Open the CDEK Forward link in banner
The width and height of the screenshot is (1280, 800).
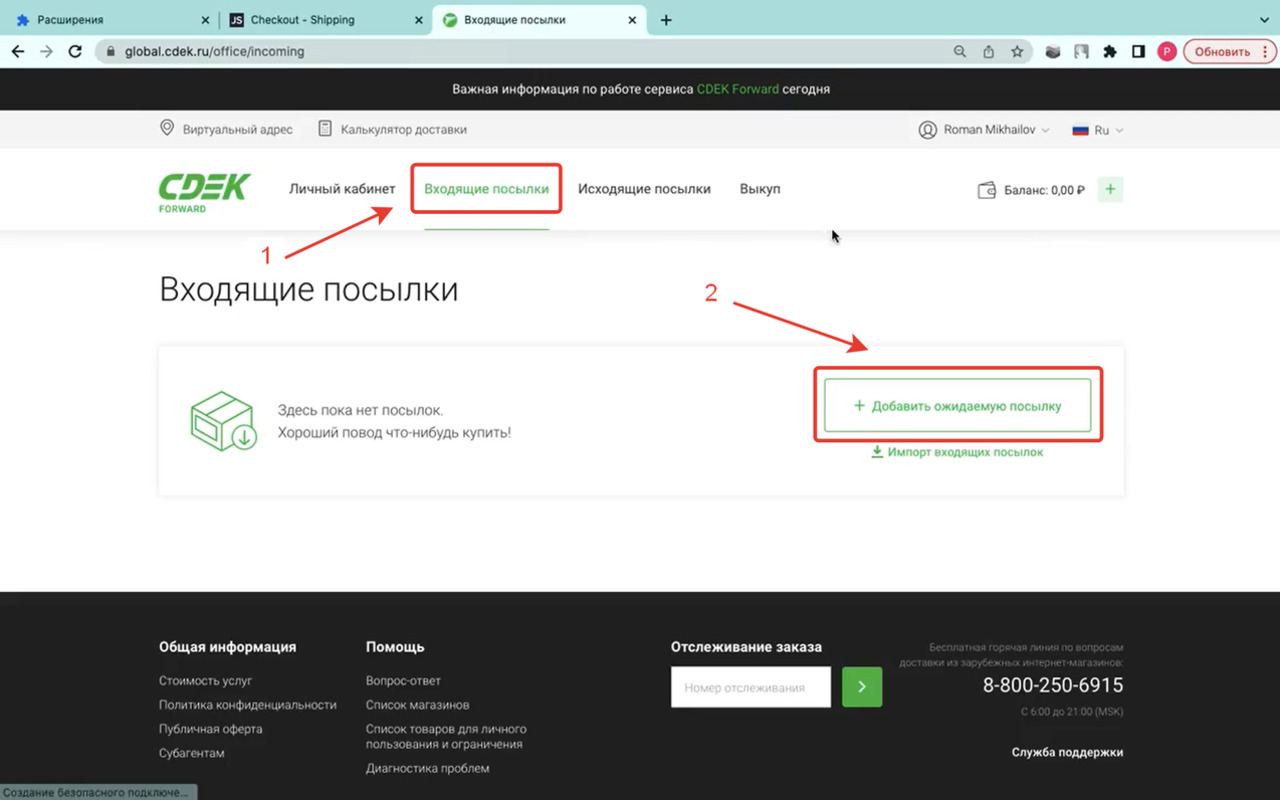tap(737, 89)
